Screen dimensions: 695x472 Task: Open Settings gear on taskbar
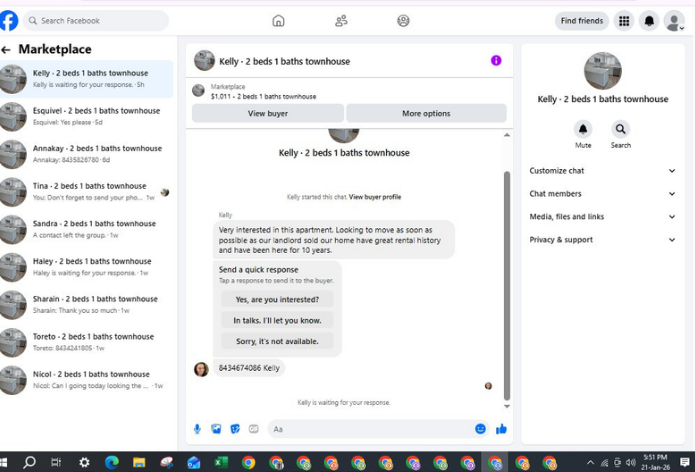pyautogui.click(x=84, y=463)
